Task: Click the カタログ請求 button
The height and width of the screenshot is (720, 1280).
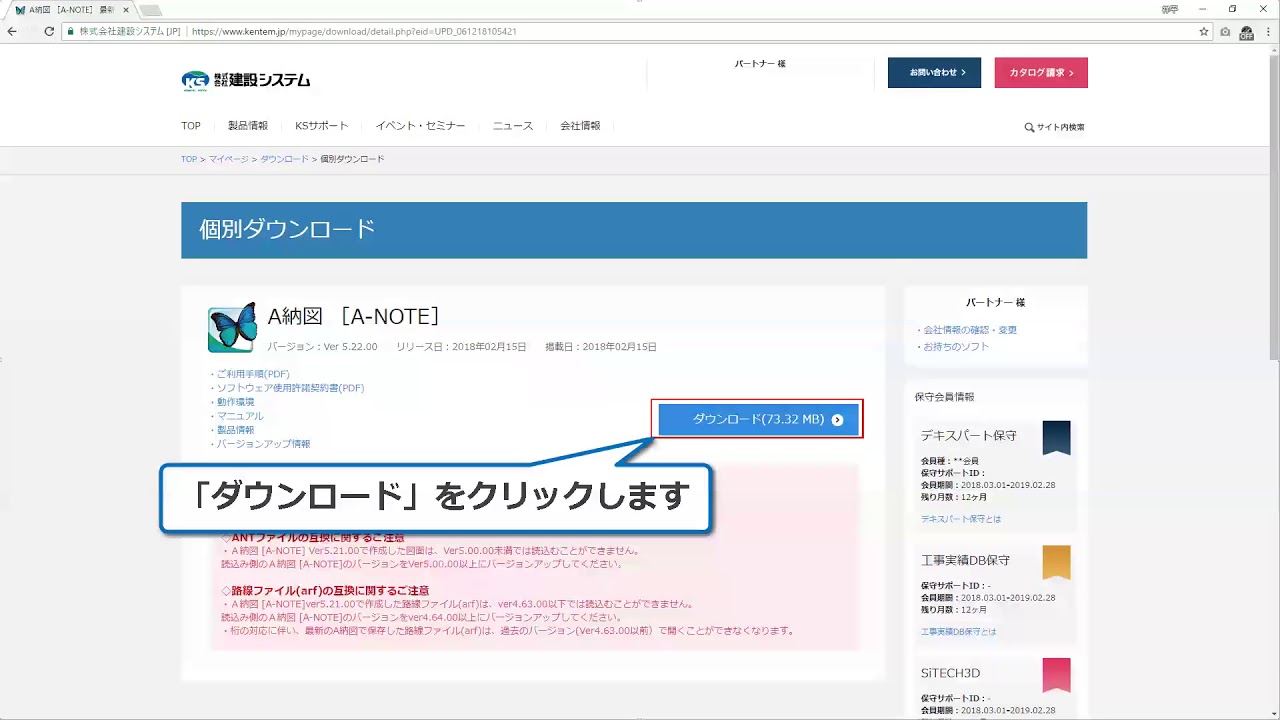Action: pos(1041,73)
